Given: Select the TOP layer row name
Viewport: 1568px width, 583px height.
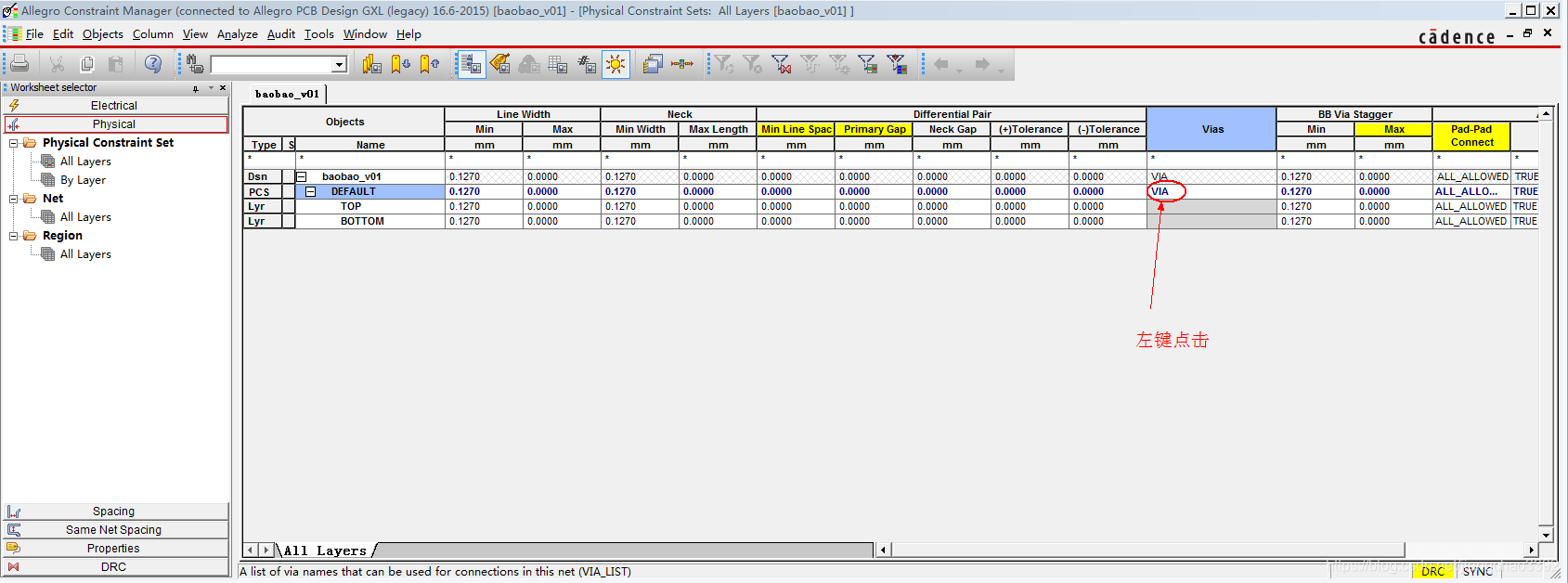Looking at the screenshot, I should coord(369,206).
